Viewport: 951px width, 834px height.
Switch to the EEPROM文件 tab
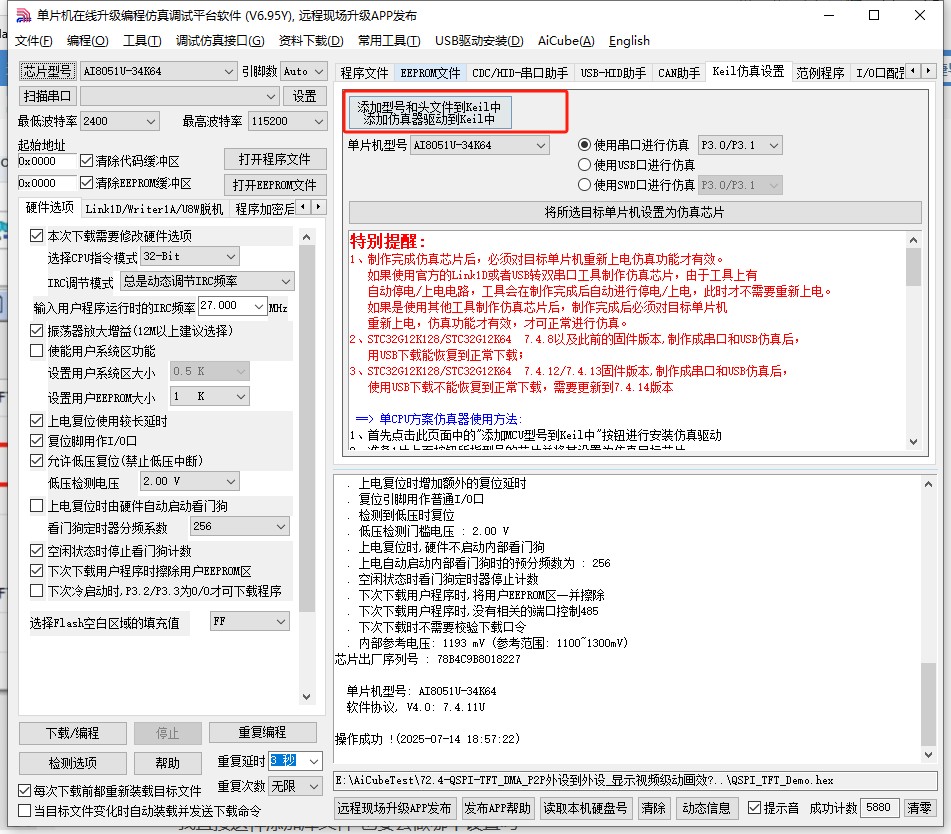click(x=430, y=73)
